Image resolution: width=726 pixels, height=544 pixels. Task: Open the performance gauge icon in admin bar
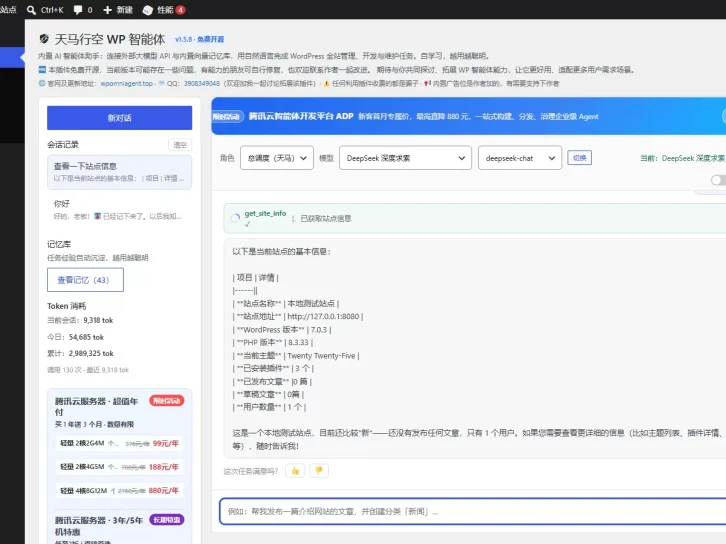[x=148, y=10]
